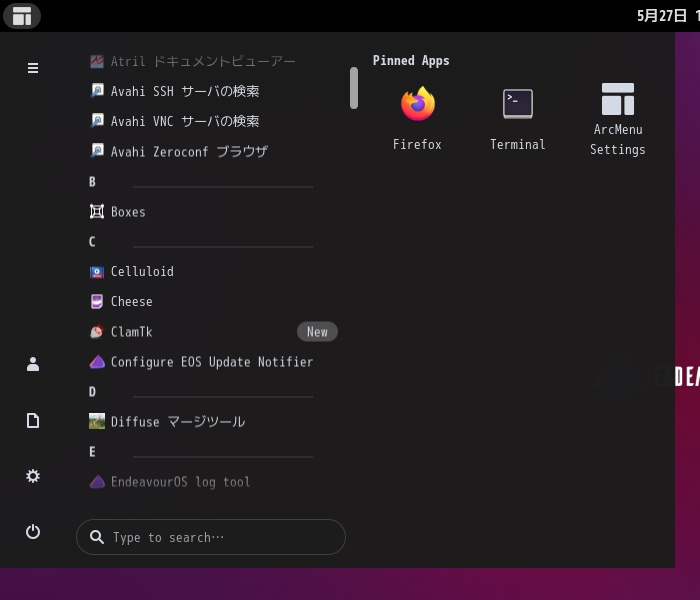700x600 pixels.
Task: Click the search magnifier icon
Action: (96, 537)
